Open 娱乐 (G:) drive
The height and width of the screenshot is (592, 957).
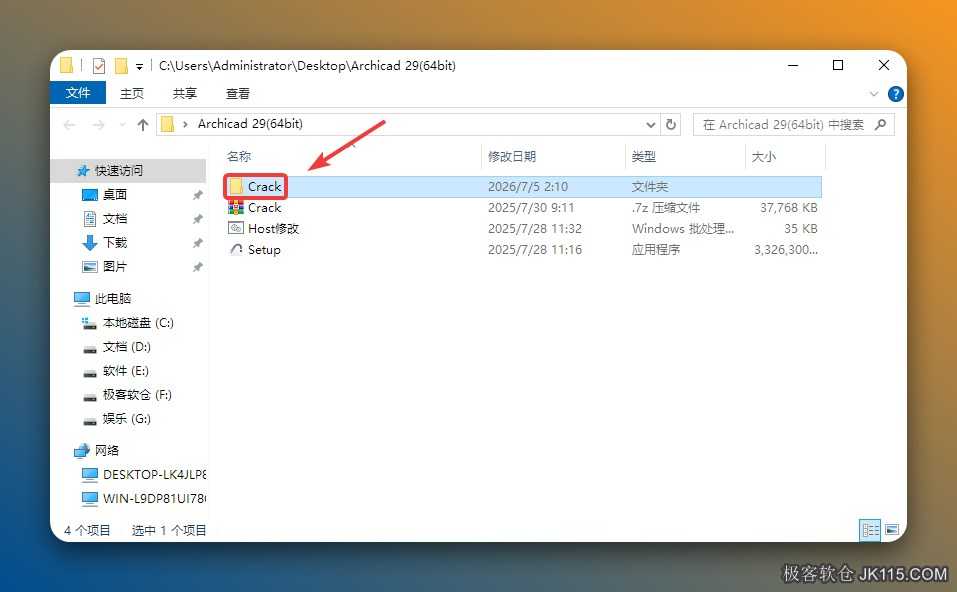126,419
